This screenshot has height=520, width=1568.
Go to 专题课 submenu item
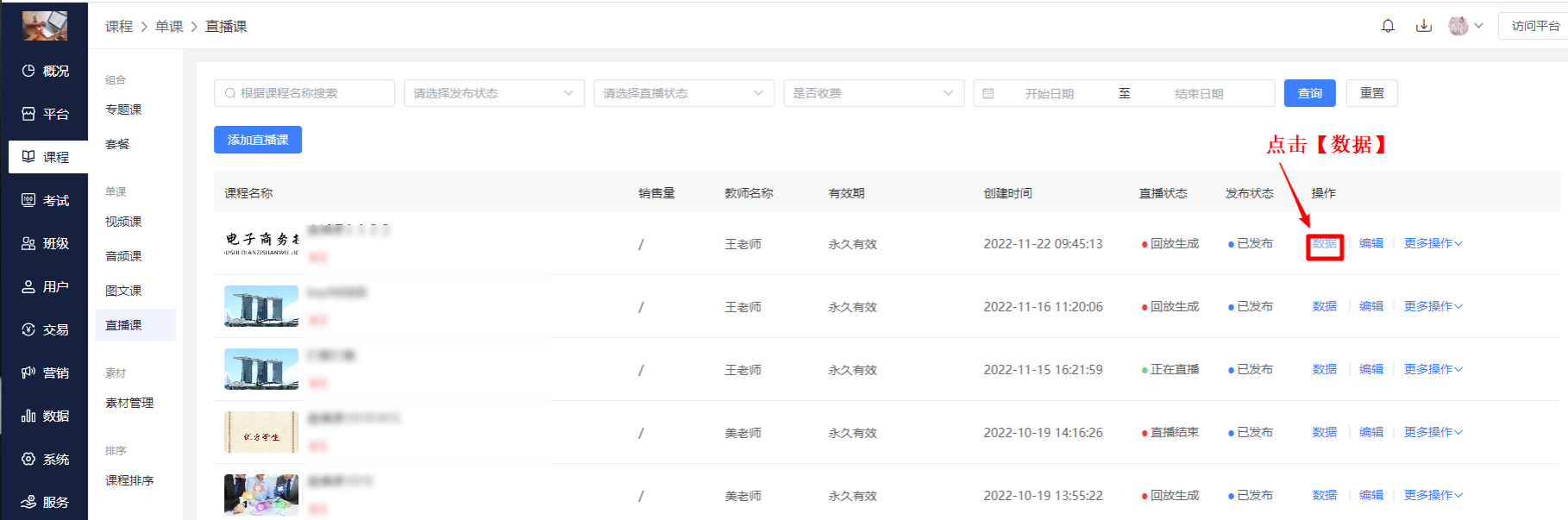pyautogui.click(x=123, y=110)
